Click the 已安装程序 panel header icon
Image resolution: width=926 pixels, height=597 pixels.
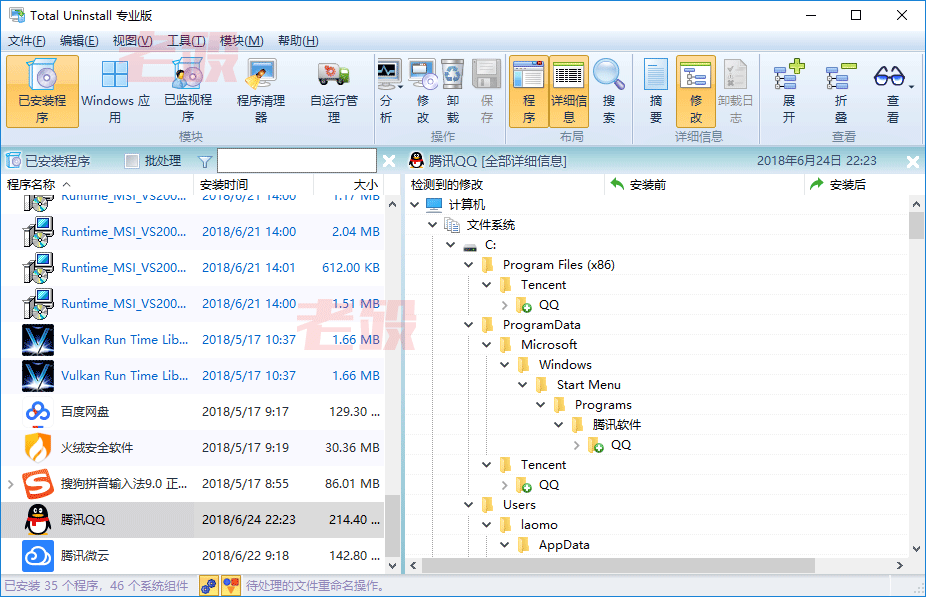tap(13, 161)
